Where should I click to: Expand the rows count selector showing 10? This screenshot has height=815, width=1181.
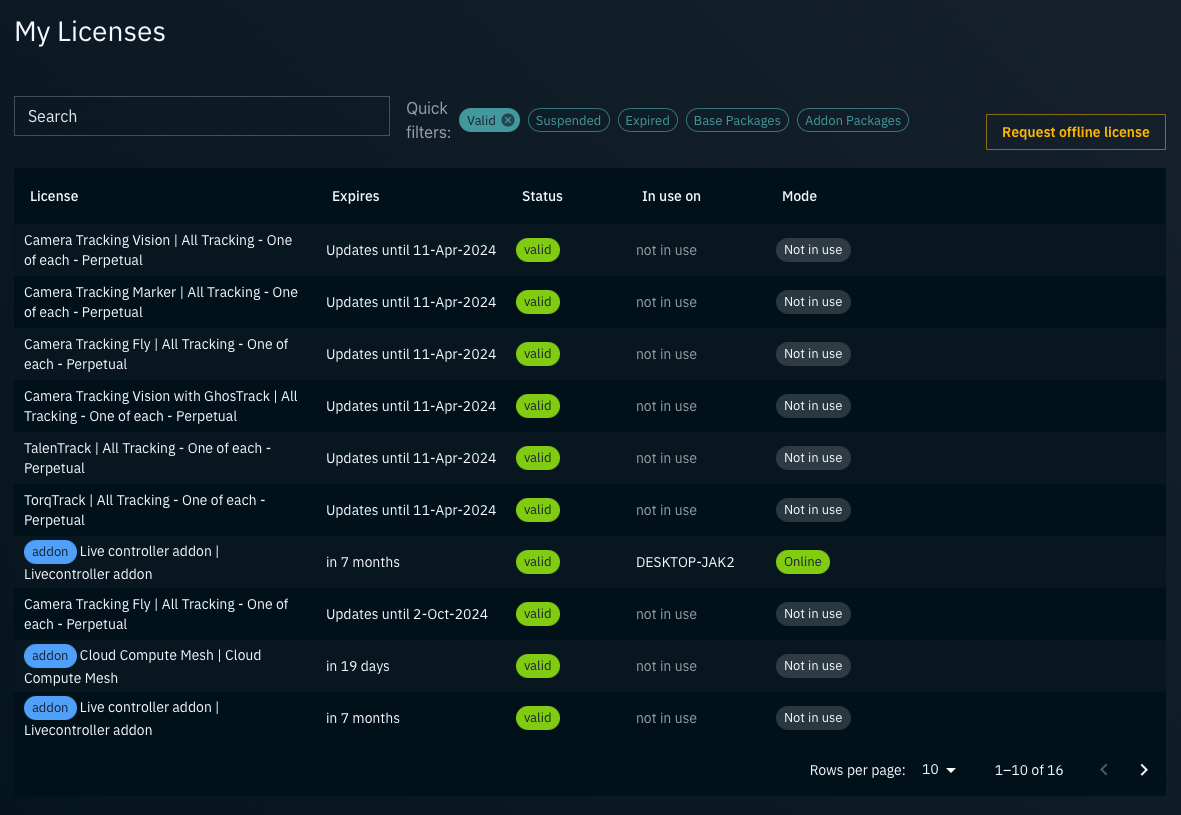coord(937,770)
